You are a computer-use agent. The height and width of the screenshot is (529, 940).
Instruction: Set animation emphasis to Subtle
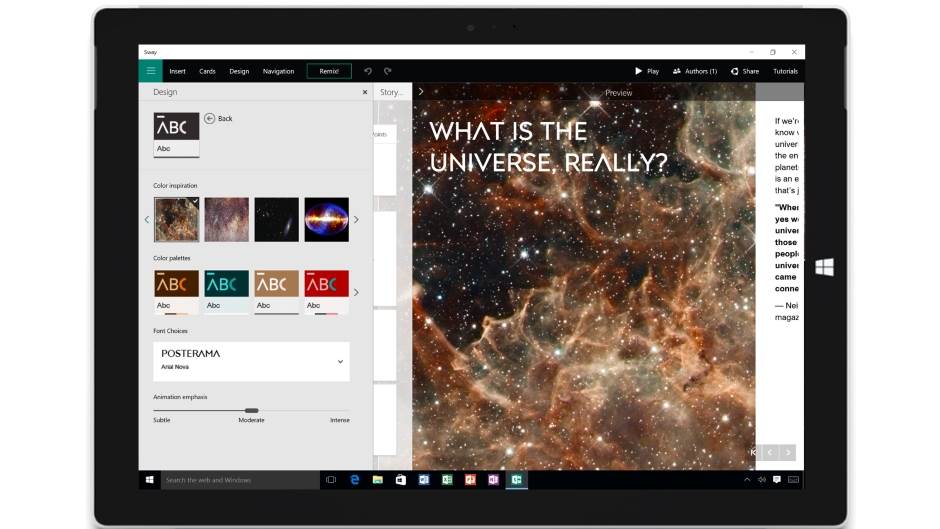(162, 420)
